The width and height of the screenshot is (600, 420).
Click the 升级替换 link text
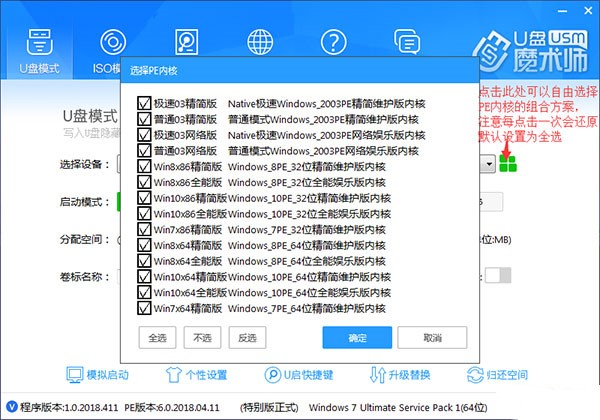point(409,375)
